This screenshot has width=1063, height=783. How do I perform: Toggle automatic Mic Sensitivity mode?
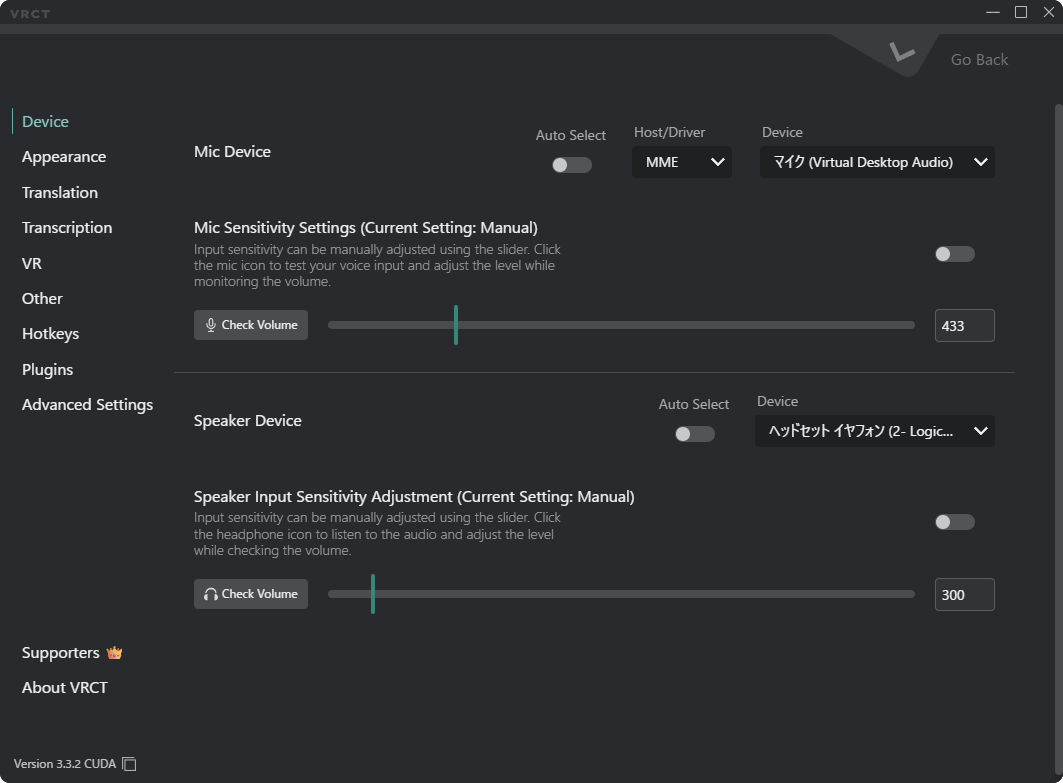pos(954,254)
